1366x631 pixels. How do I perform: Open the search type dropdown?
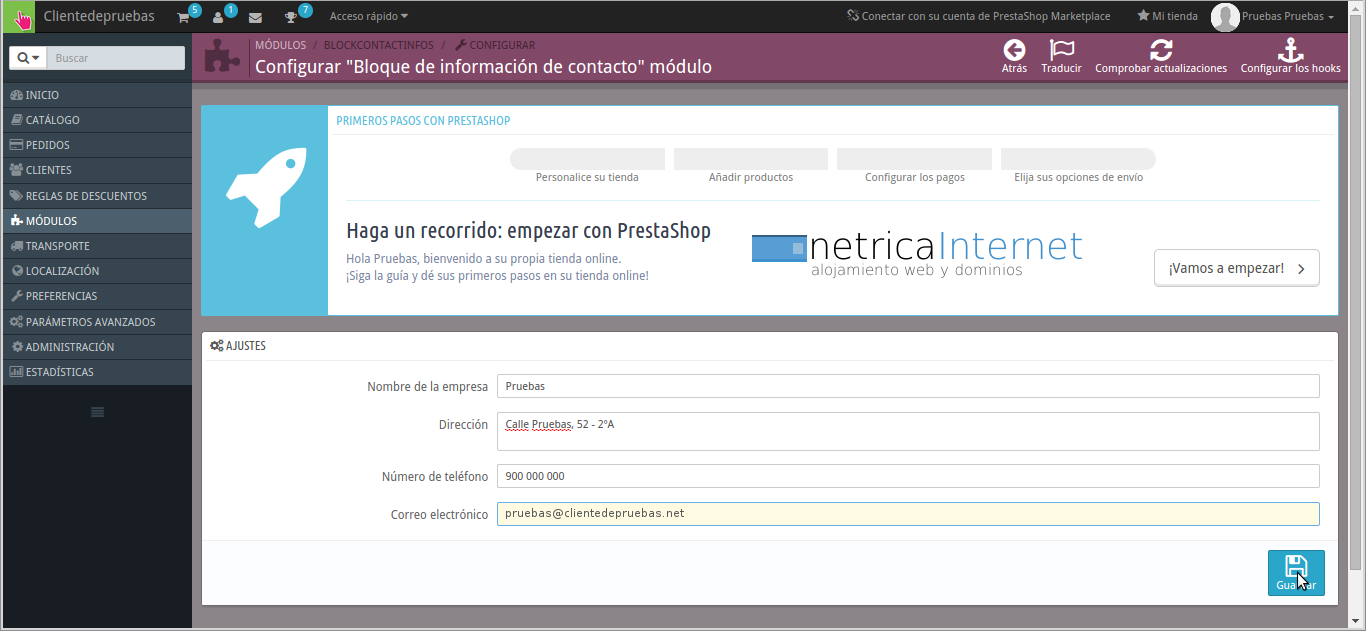pos(28,58)
